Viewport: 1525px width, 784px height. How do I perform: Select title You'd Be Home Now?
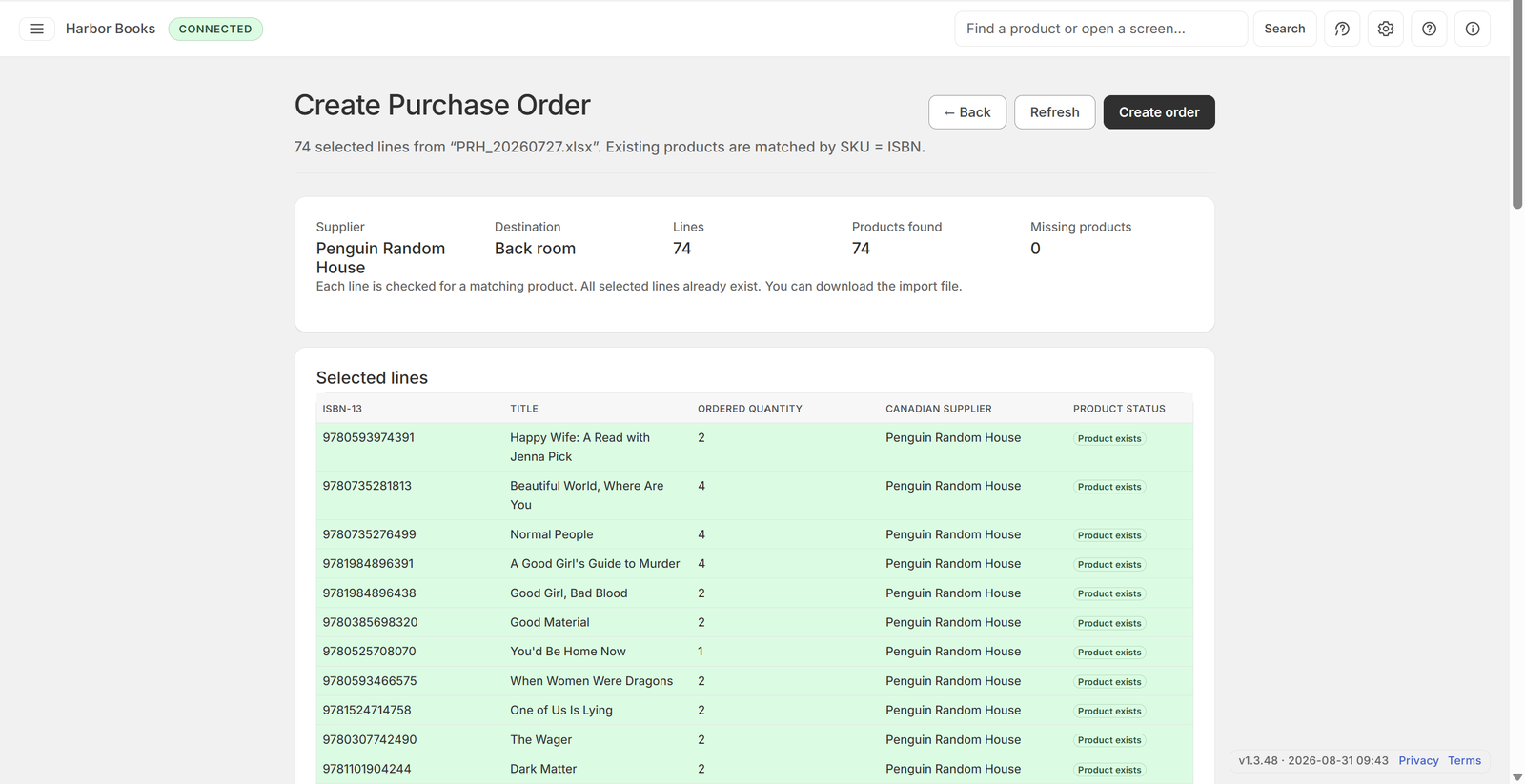coord(568,652)
